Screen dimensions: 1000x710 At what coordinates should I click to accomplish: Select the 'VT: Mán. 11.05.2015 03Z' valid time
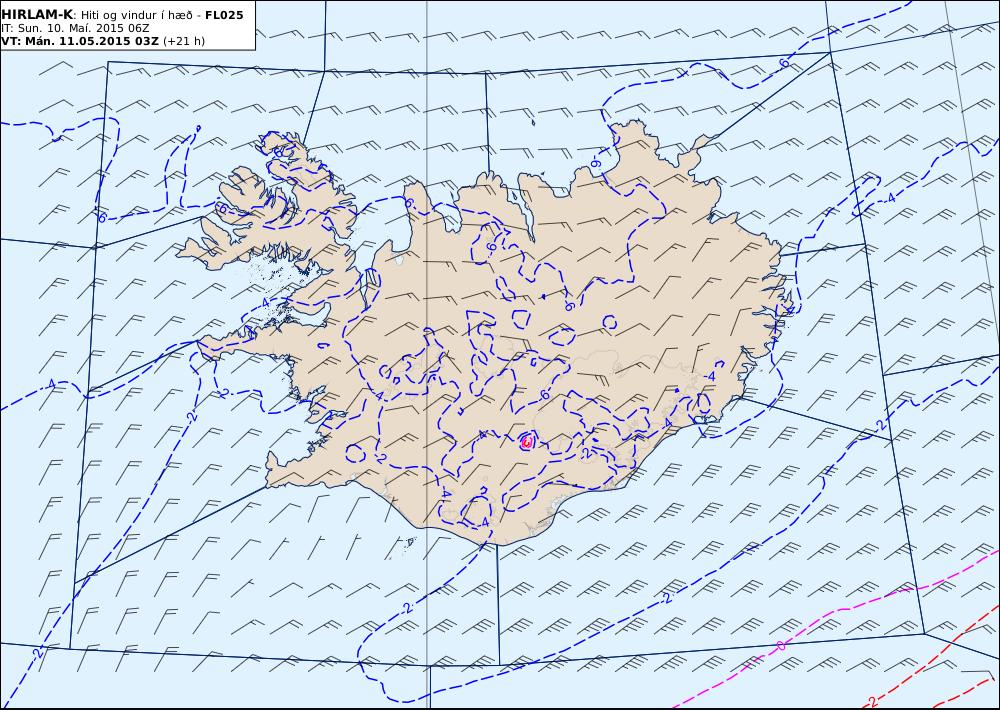tap(80, 41)
